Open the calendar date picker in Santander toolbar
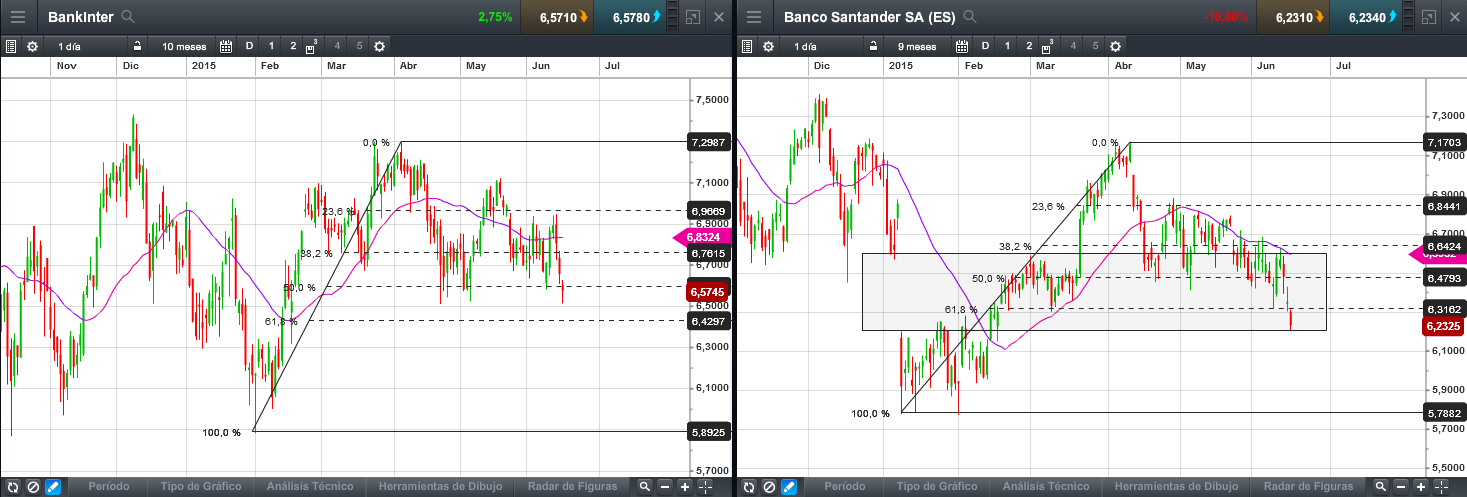Viewport: 1467px width, 497px height. [x=961, y=46]
